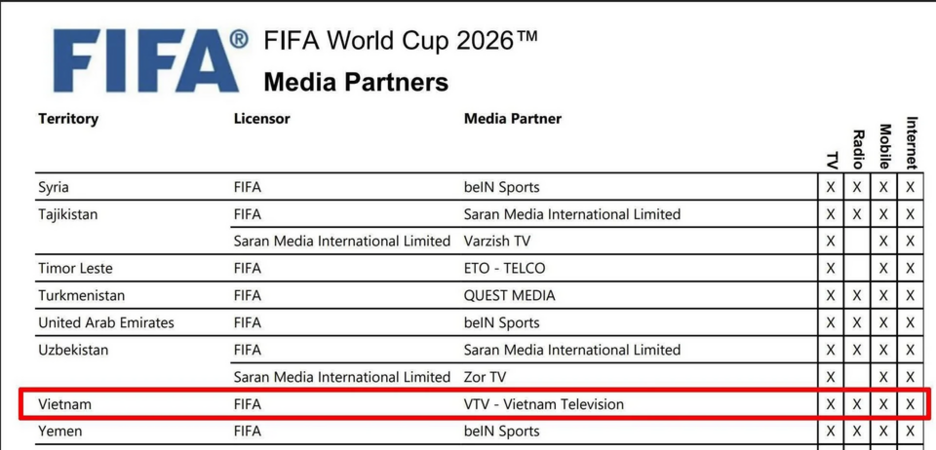Image resolution: width=936 pixels, height=450 pixels.
Task: Click the Media Partner column header
Action: point(512,119)
